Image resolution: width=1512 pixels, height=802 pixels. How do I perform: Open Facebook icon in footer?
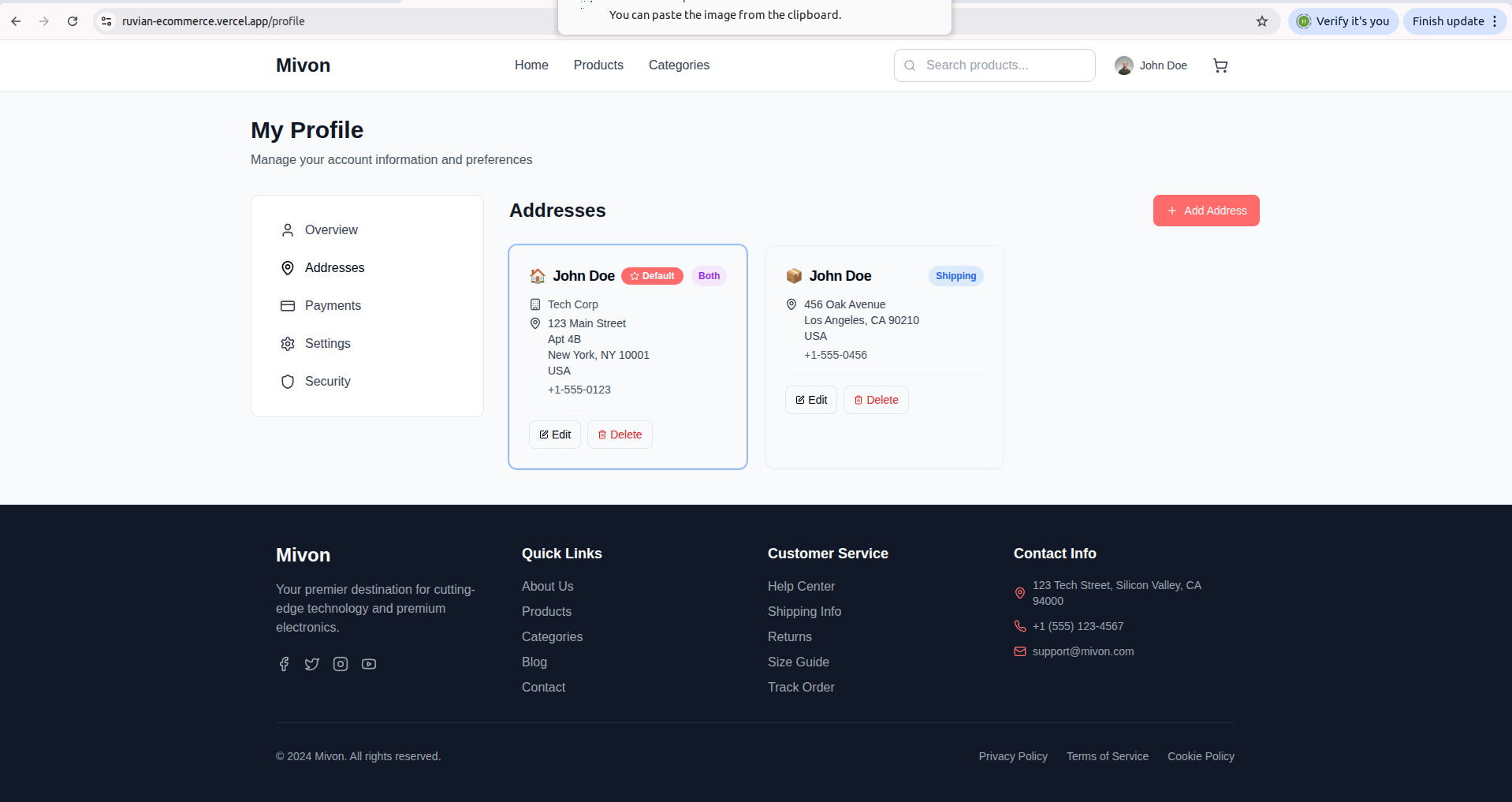click(284, 664)
